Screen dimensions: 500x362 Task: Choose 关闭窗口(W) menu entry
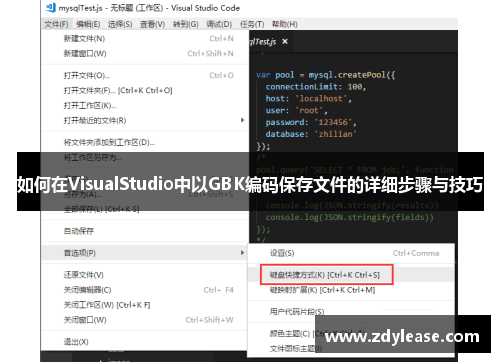coord(145,320)
